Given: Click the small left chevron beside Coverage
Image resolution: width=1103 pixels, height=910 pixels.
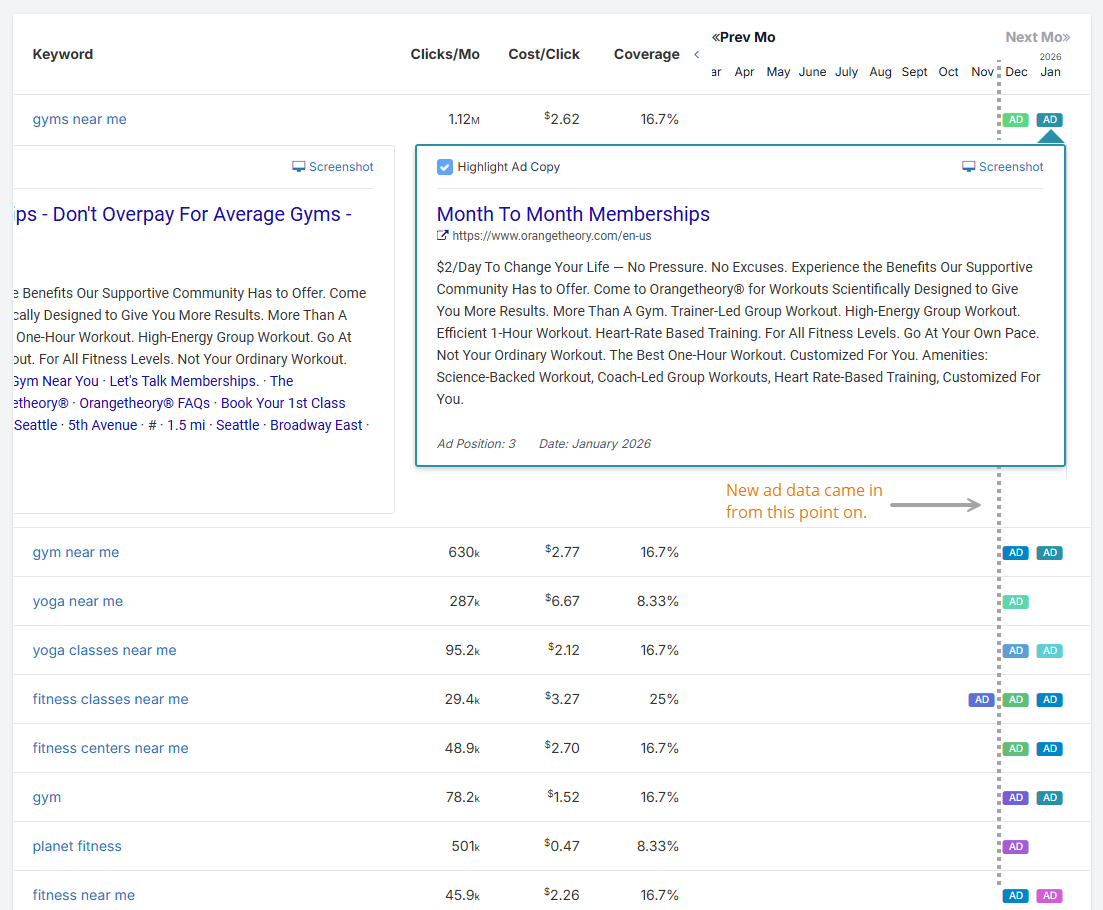Looking at the screenshot, I should click(x=696, y=54).
